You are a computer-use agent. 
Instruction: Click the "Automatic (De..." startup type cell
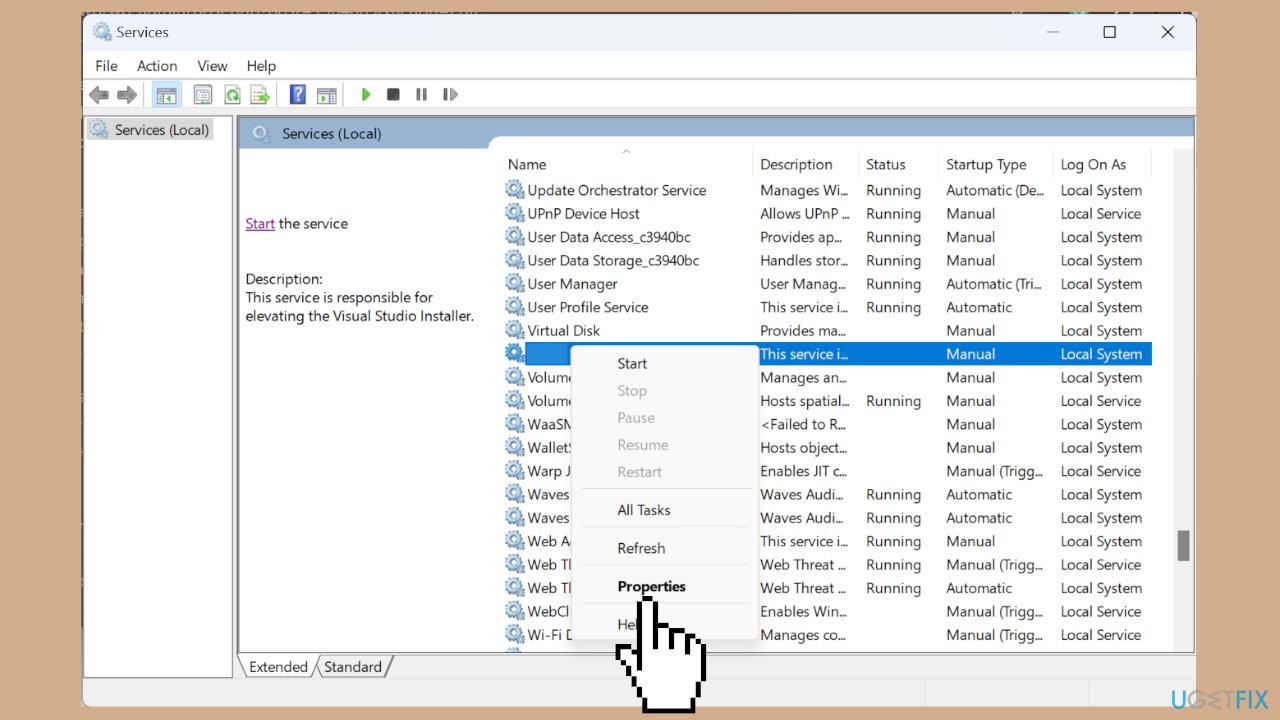point(995,190)
